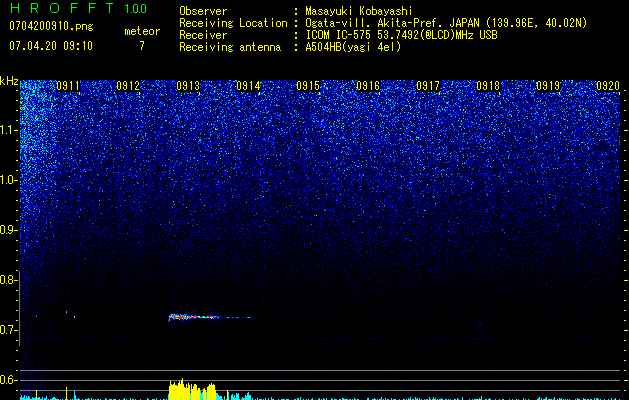Click the meteor count value 7

click(142, 46)
